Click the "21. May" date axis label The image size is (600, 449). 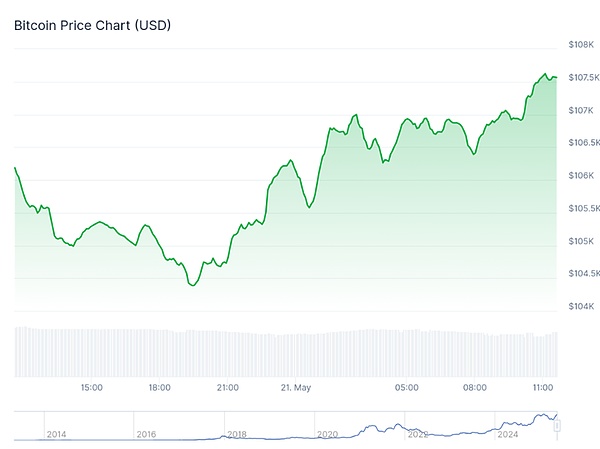[x=296, y=387]
